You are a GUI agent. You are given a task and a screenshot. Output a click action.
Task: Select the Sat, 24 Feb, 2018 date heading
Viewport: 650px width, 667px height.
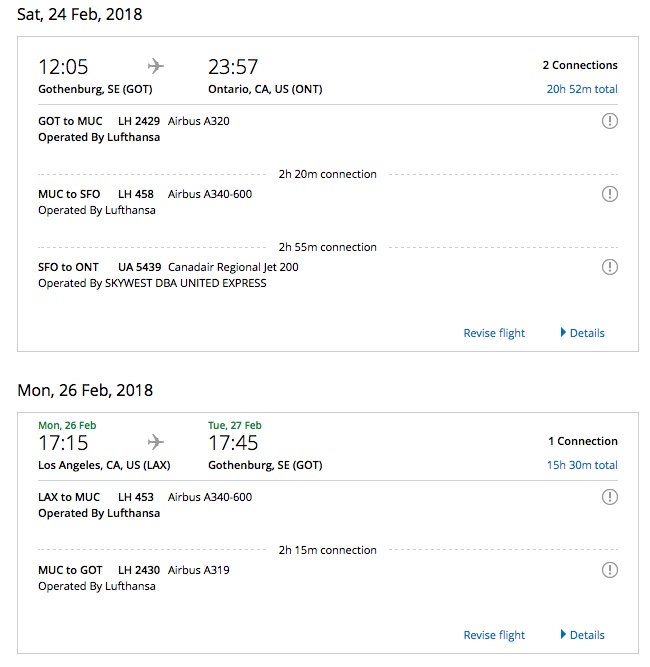coord(80,14)
